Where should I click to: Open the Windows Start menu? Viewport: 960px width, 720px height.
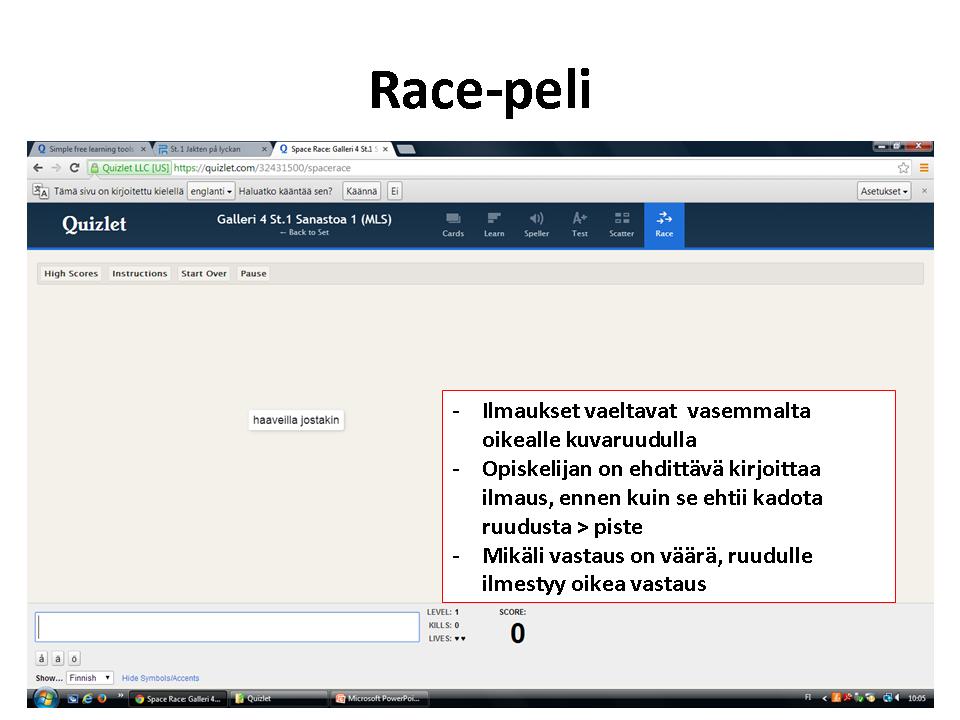(46, 698)
